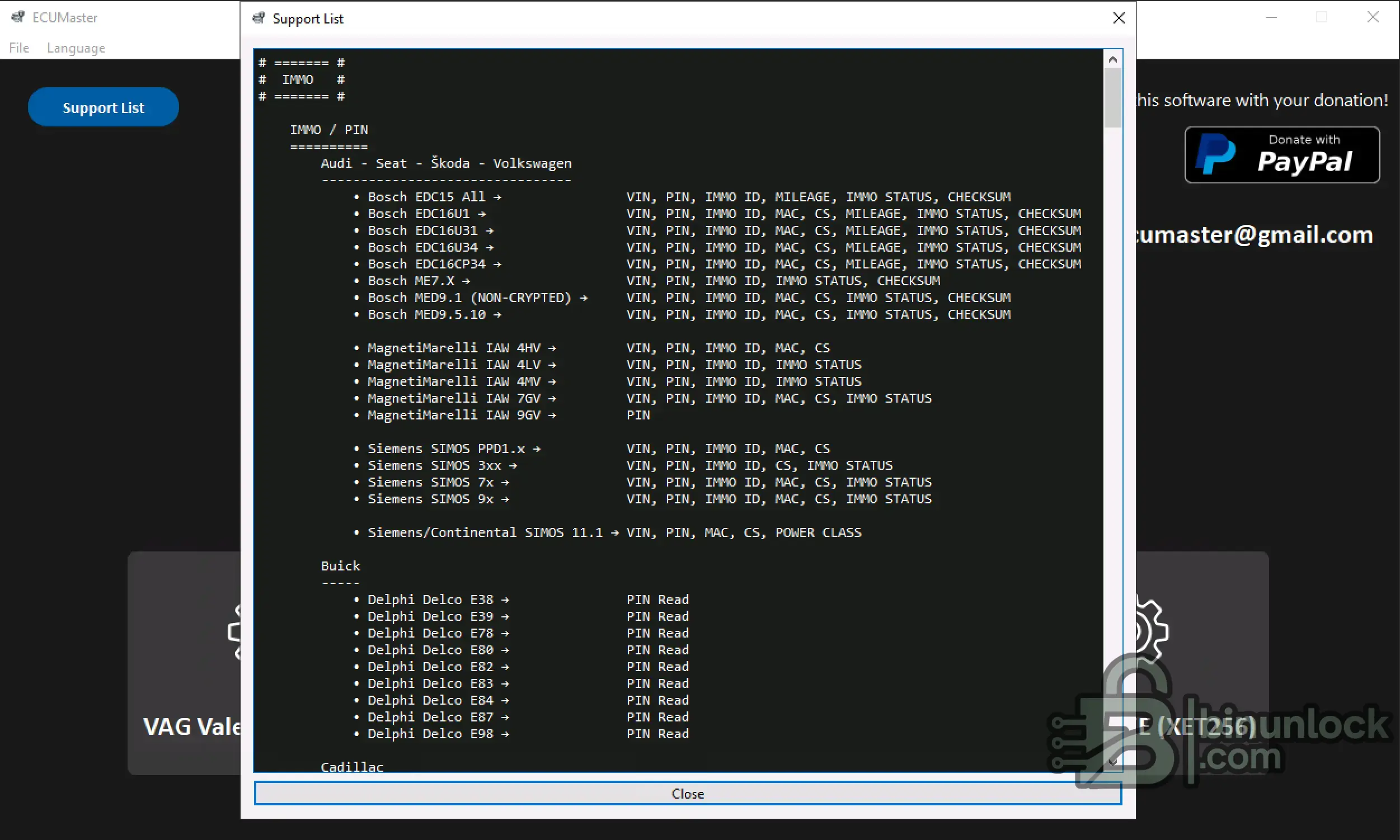
Task: Open the Language menu
Action: [76, 48]
